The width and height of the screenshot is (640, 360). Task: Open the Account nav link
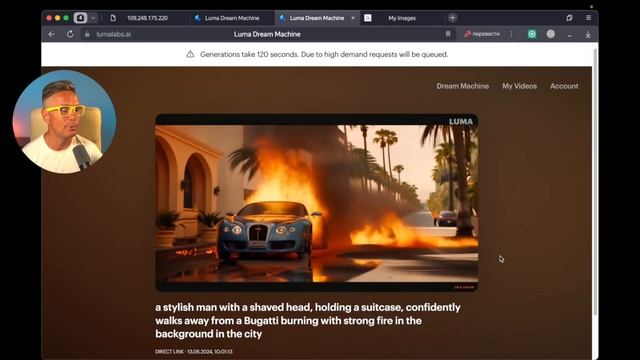564,86
